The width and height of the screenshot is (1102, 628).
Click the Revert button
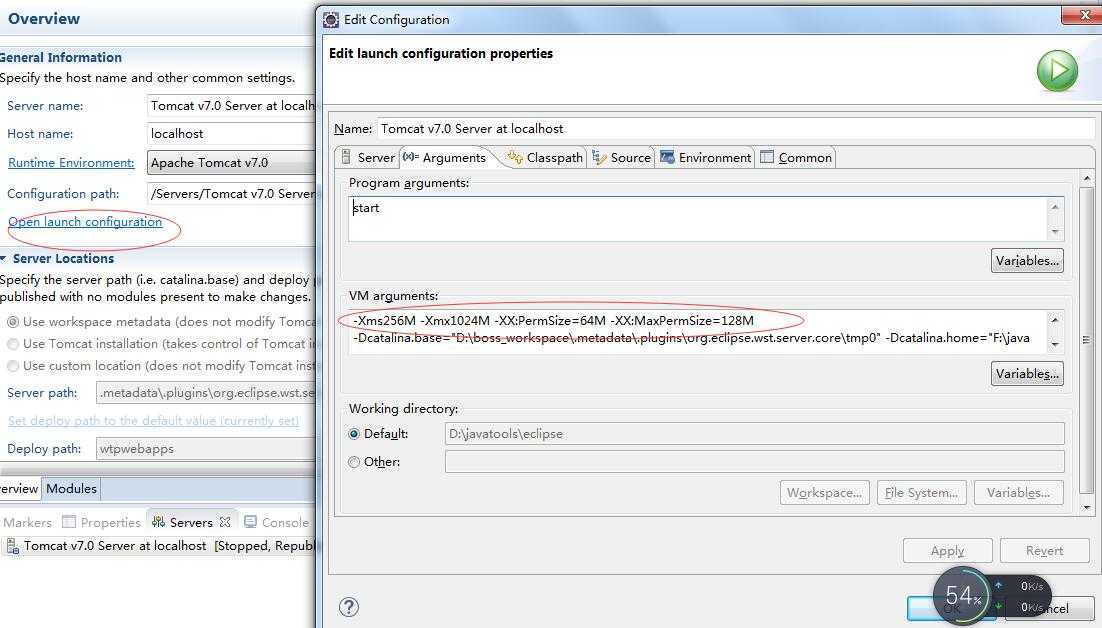pyautogui.click(x=1044, y=551)
